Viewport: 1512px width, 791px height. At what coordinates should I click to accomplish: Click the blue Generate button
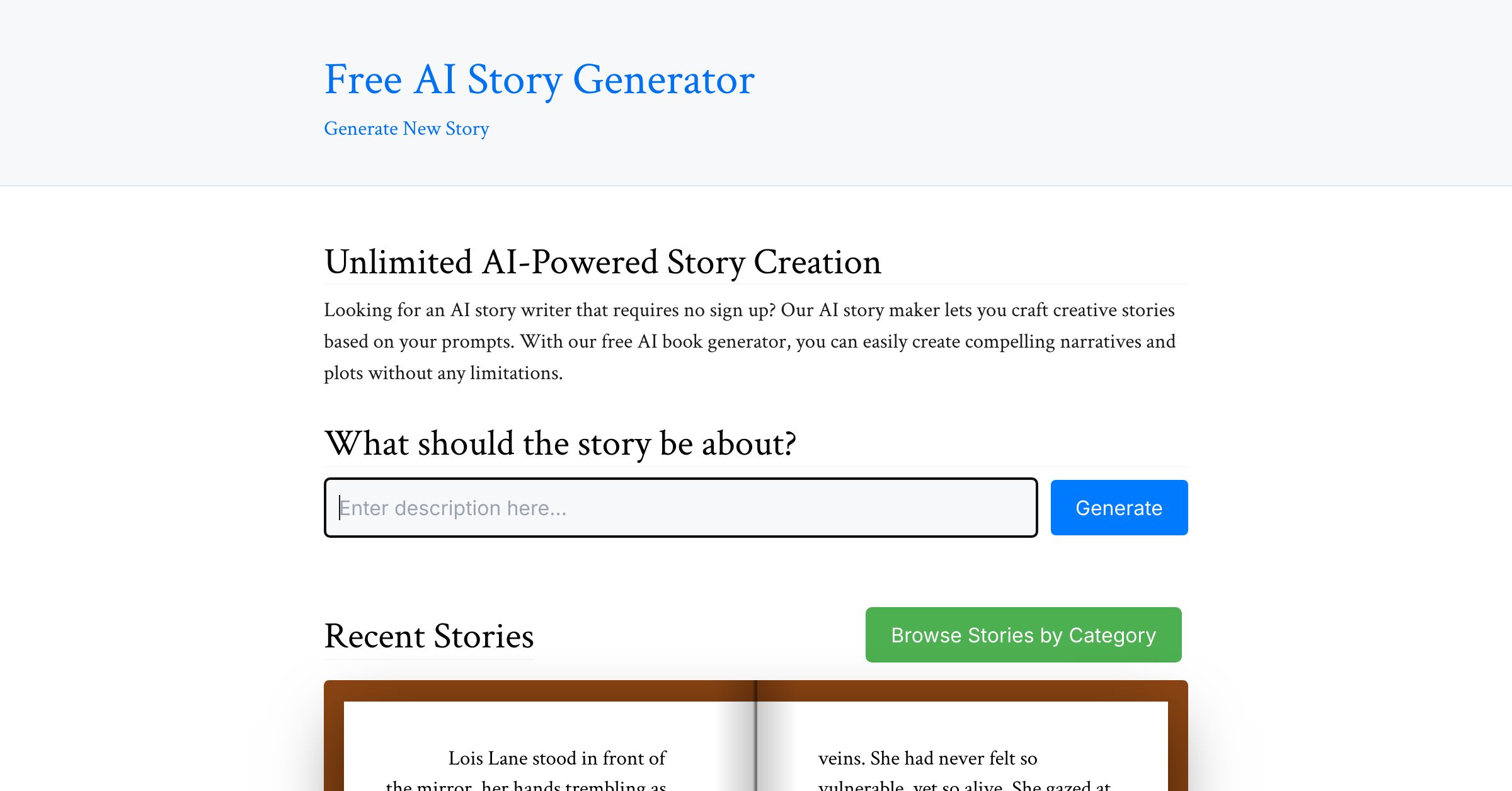pyautogui.click(x=1119, y=508)
